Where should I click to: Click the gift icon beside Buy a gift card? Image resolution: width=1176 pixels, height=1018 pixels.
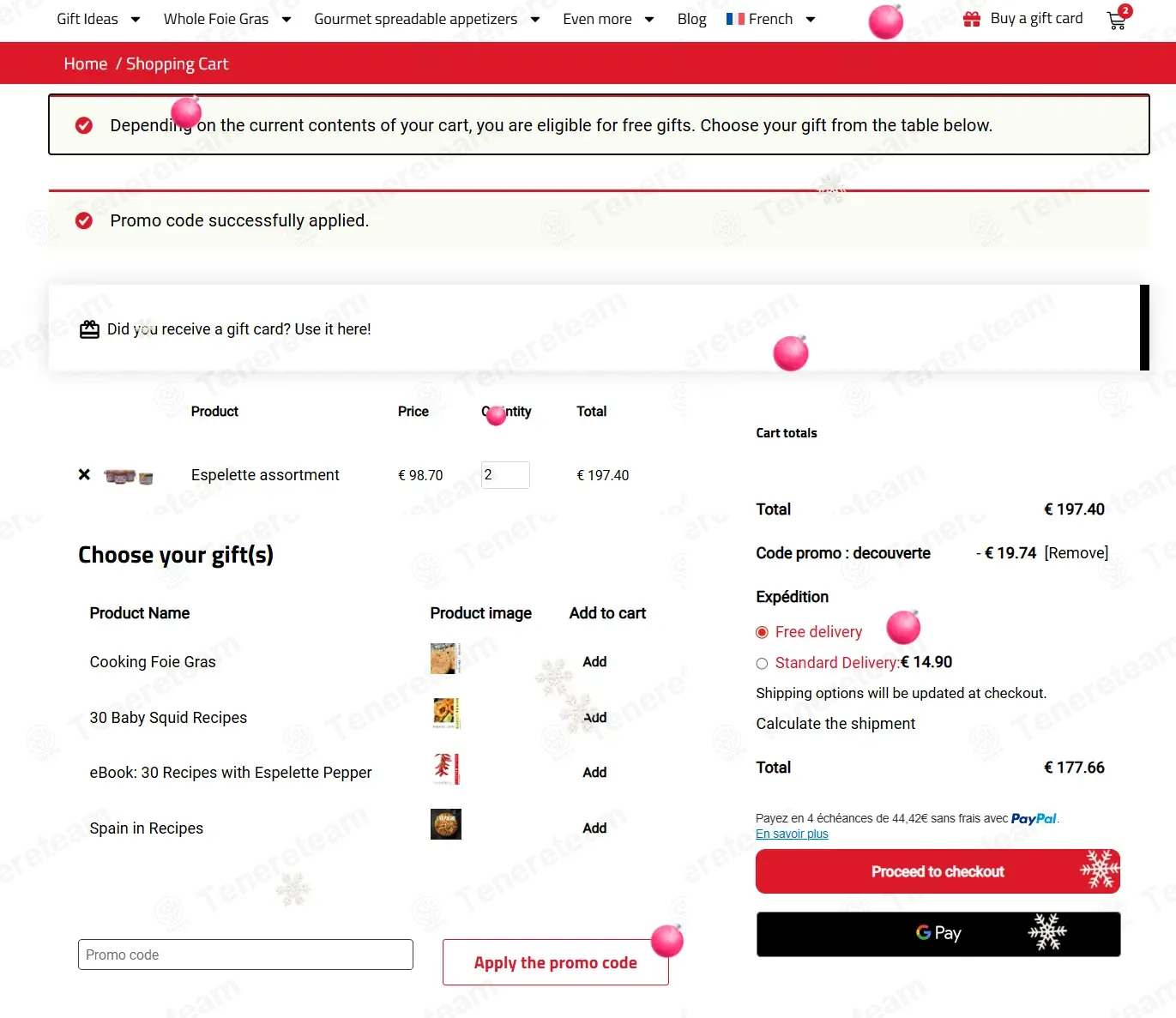tap(972, 19)
